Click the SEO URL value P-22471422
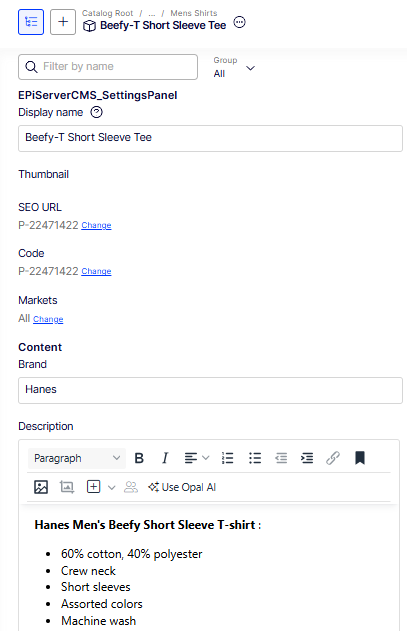The image size is (407, 631). 48,225
